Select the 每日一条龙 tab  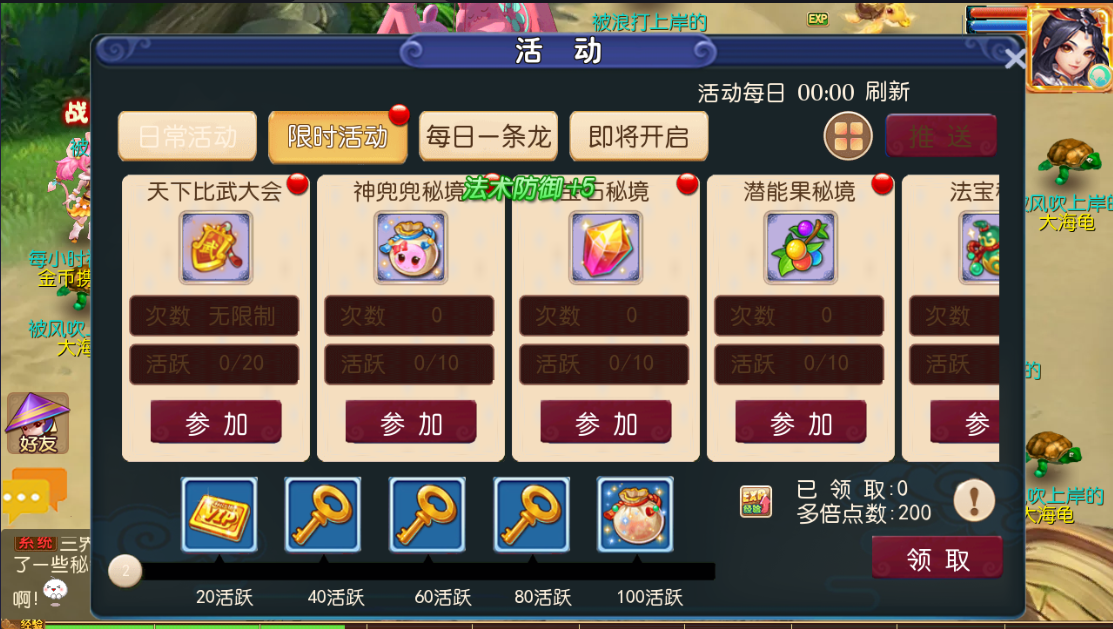coord(488,136)
